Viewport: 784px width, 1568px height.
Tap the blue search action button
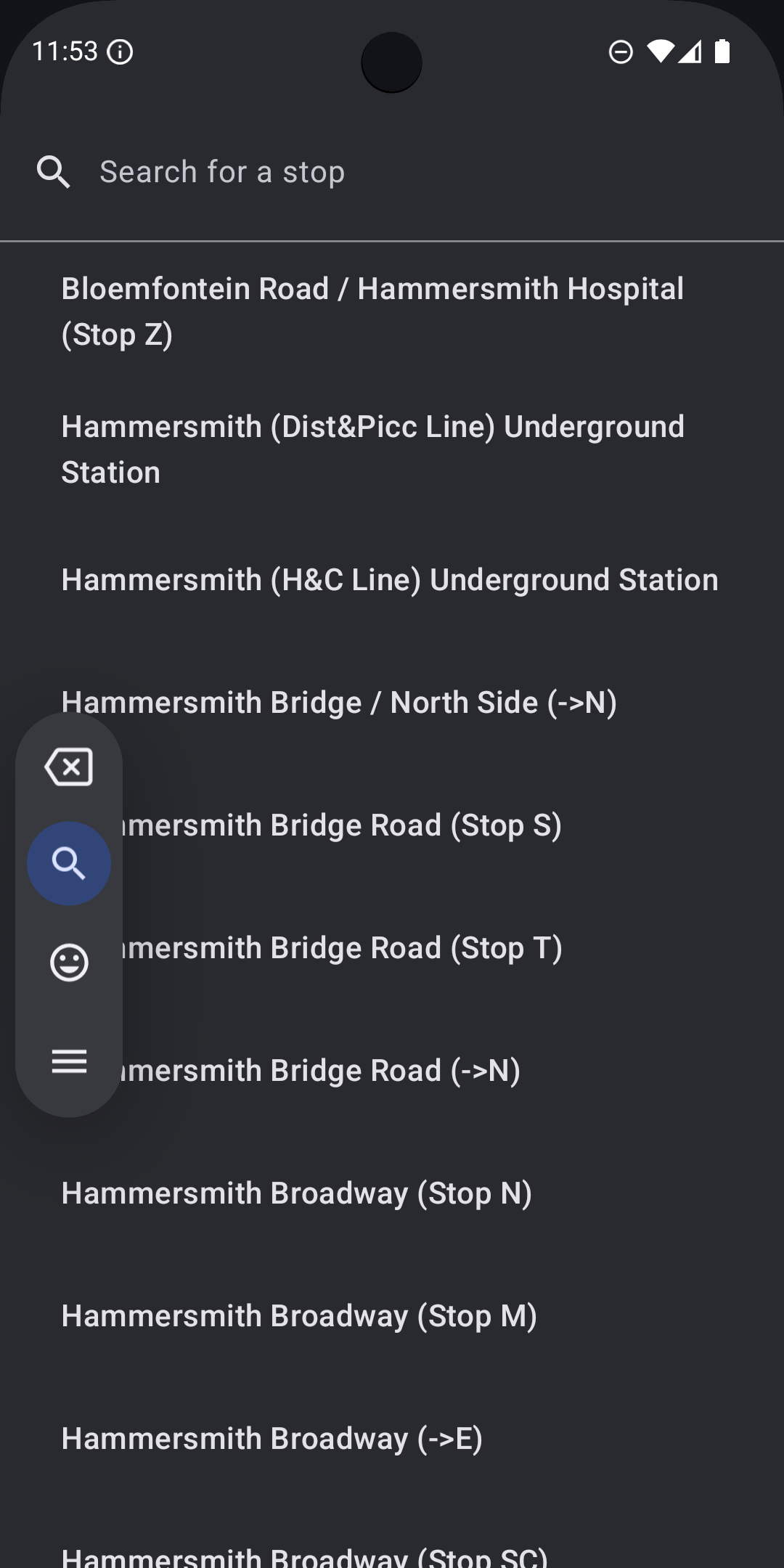point(69,864)
